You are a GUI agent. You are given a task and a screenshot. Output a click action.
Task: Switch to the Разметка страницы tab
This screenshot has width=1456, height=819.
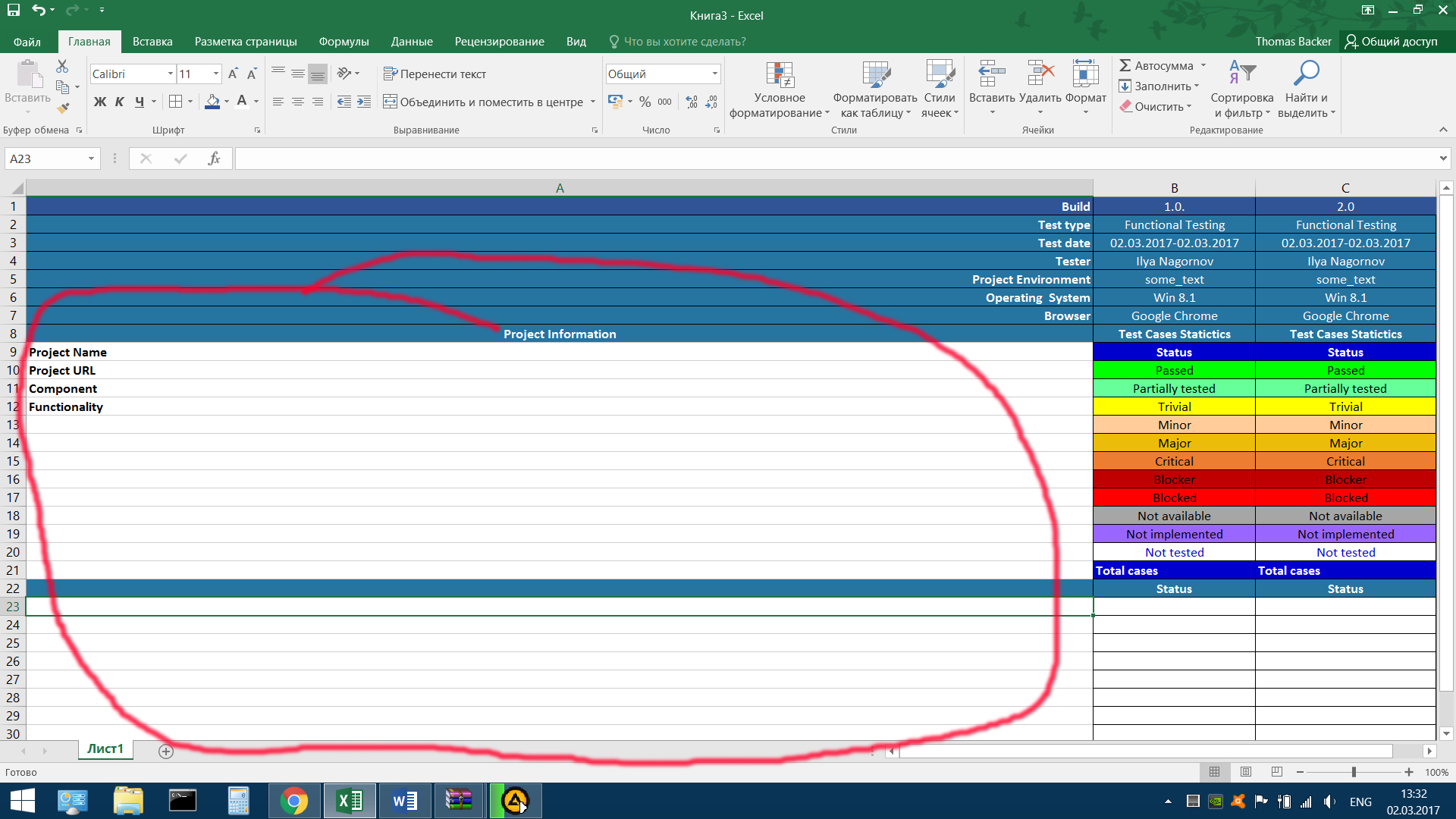click(x=246, y=42)
